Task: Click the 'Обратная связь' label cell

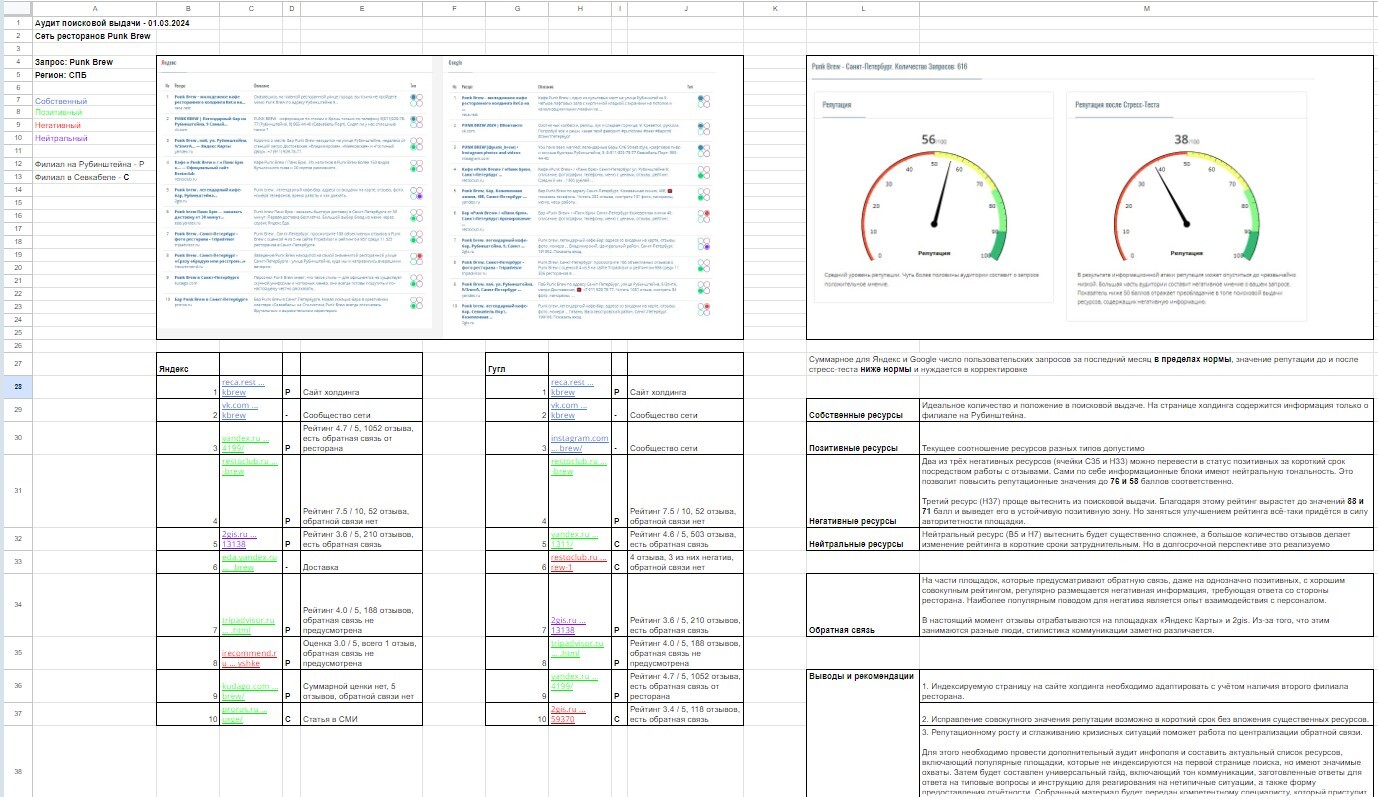Action: 862,606
